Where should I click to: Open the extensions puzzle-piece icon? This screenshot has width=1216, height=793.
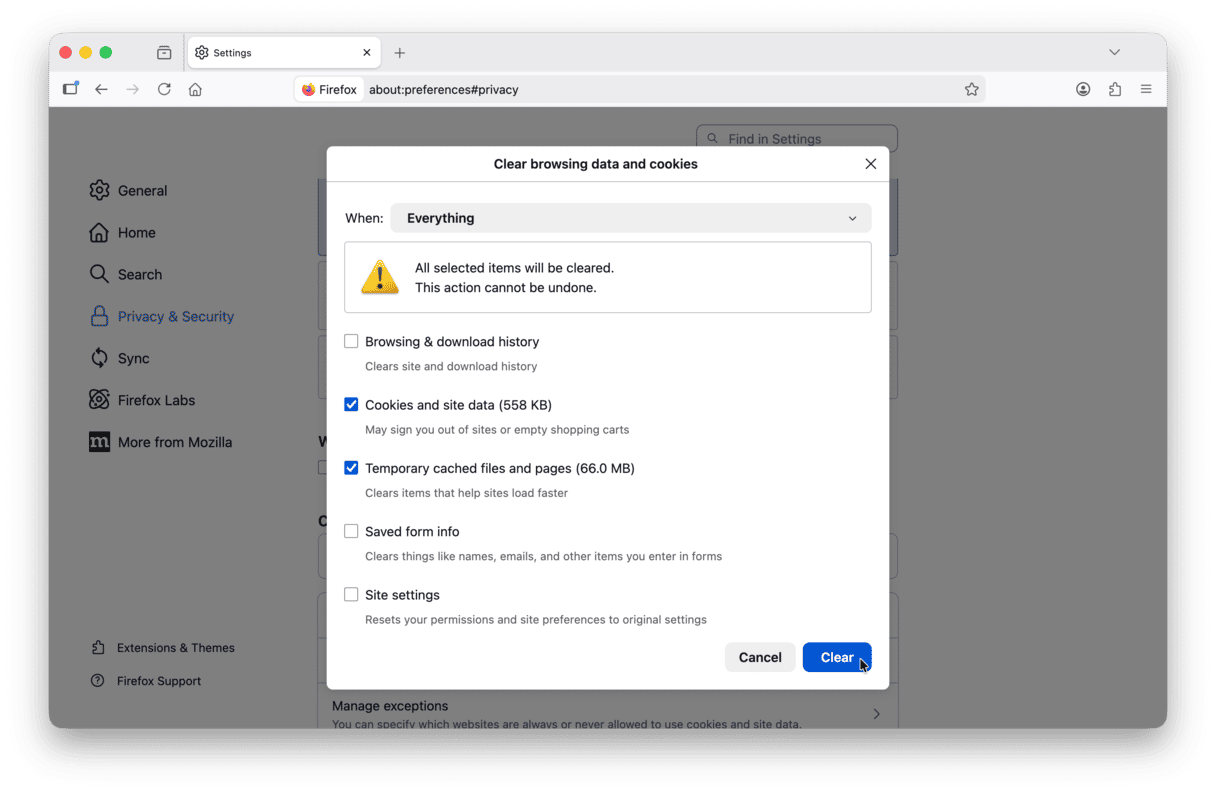1115,89
